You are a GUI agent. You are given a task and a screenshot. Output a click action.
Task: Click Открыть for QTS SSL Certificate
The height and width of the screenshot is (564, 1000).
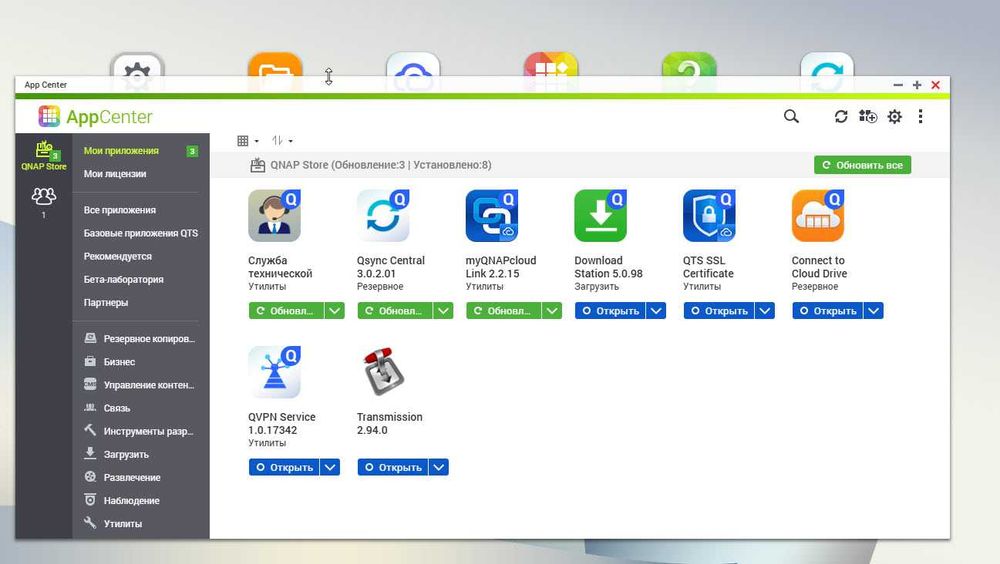719,311
